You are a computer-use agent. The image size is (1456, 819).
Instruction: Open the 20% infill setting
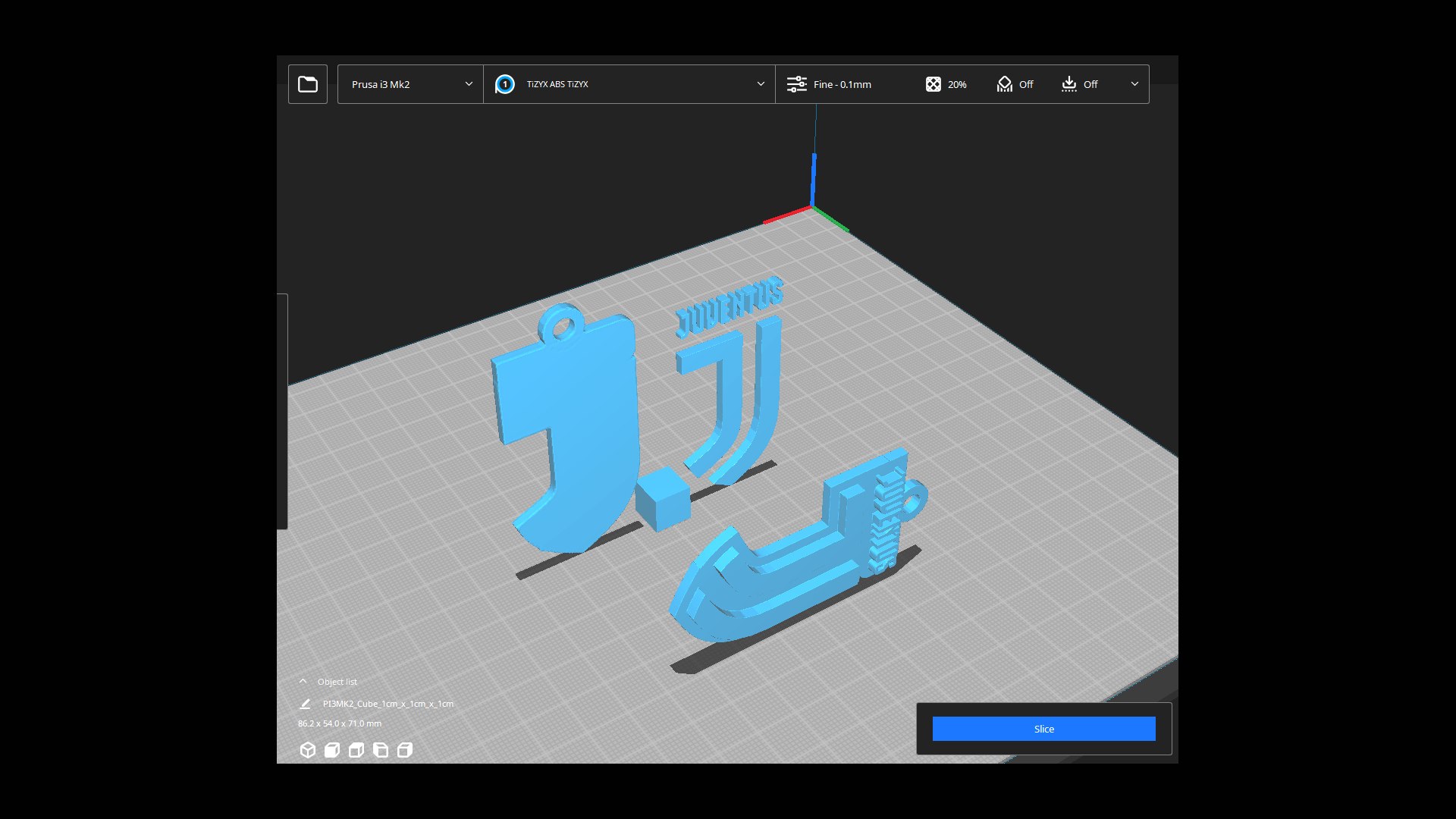coord(946,84)
